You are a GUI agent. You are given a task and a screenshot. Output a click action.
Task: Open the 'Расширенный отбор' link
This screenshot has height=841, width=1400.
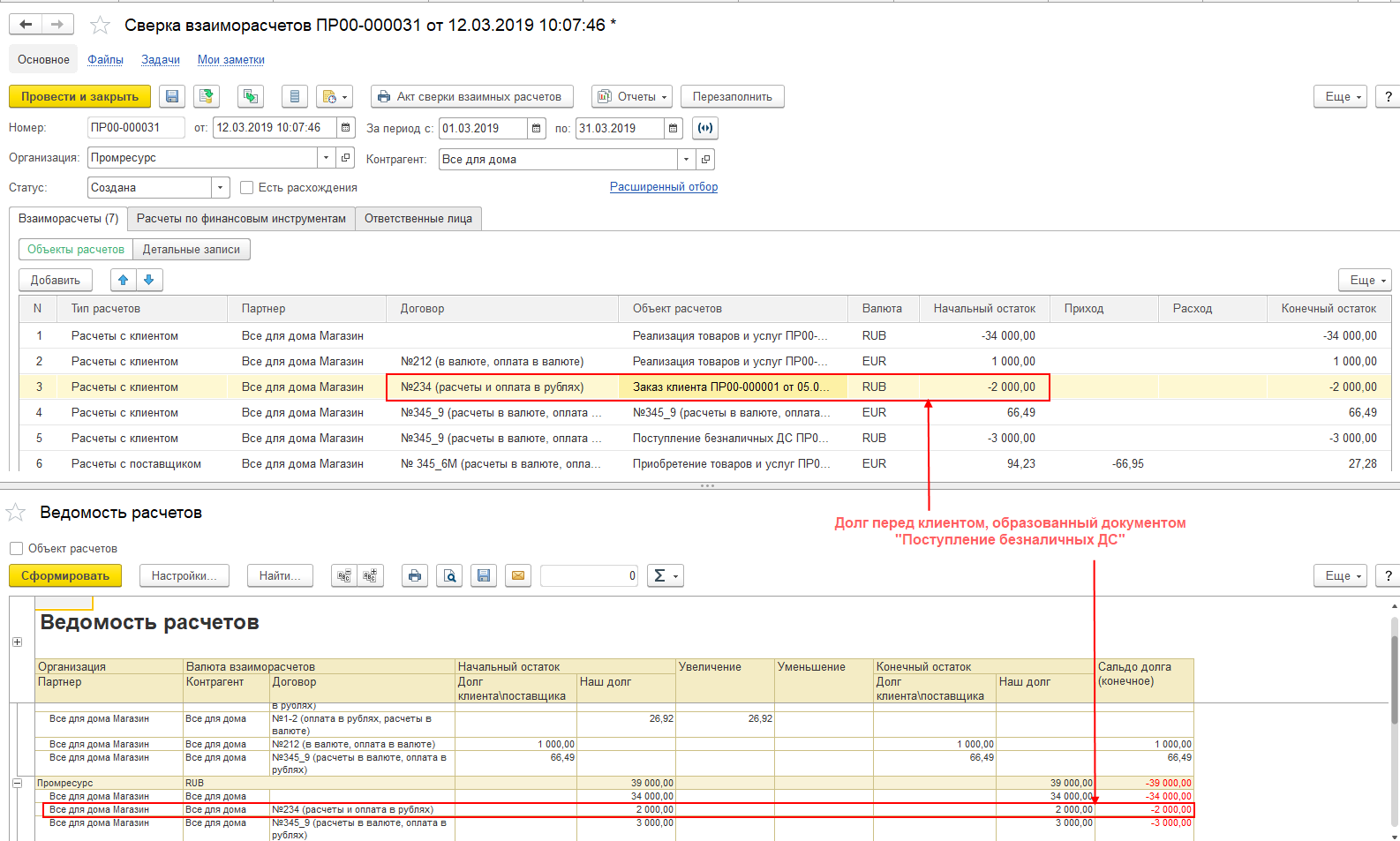(x=663, y=187)
